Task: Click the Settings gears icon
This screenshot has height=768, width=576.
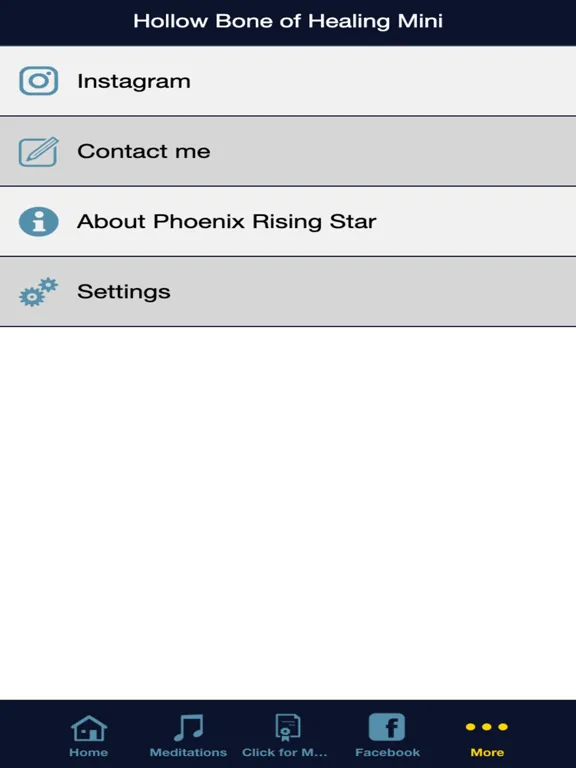Action: click(x=39, y=292)
